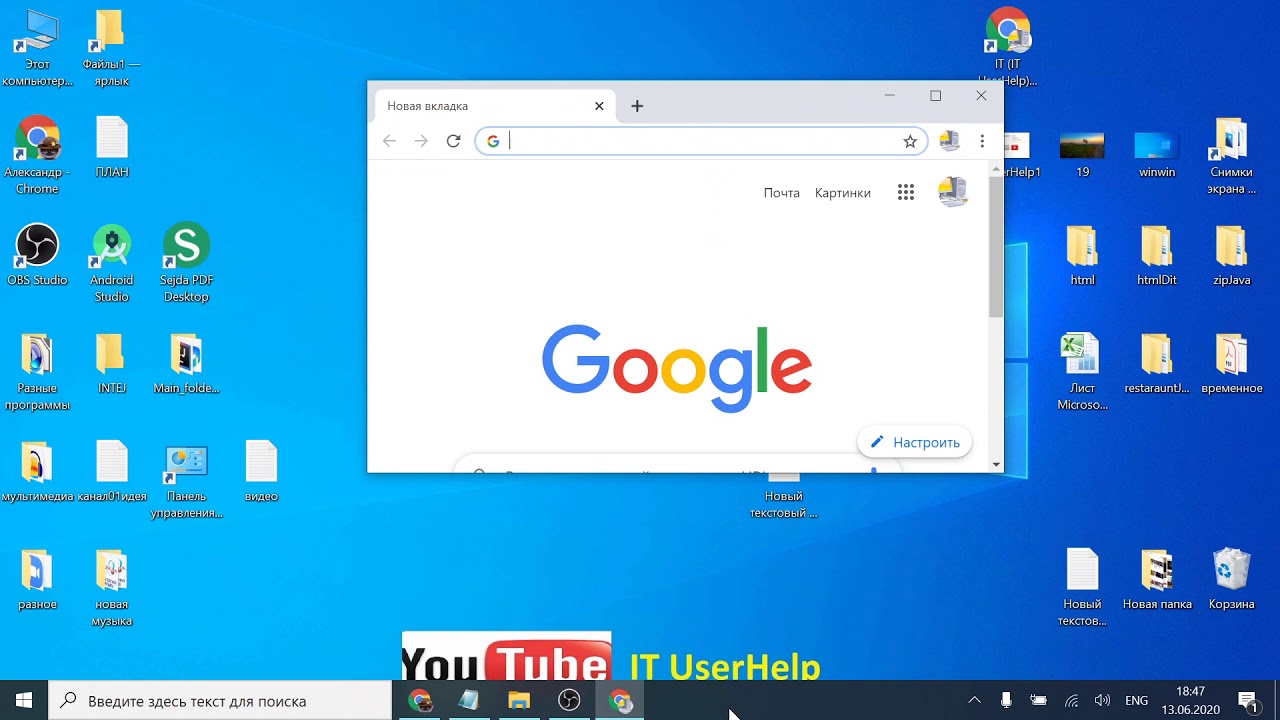This screenshot has height=720, width=1280.
Task: Click the battery icon in the tray
Action: click(1039, 700)
